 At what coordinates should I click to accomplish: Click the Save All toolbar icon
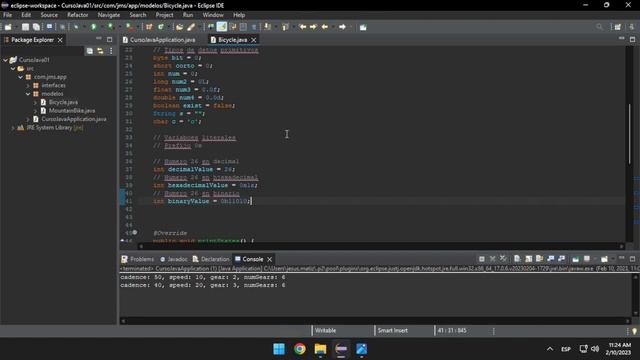click(x=36, y=27)
